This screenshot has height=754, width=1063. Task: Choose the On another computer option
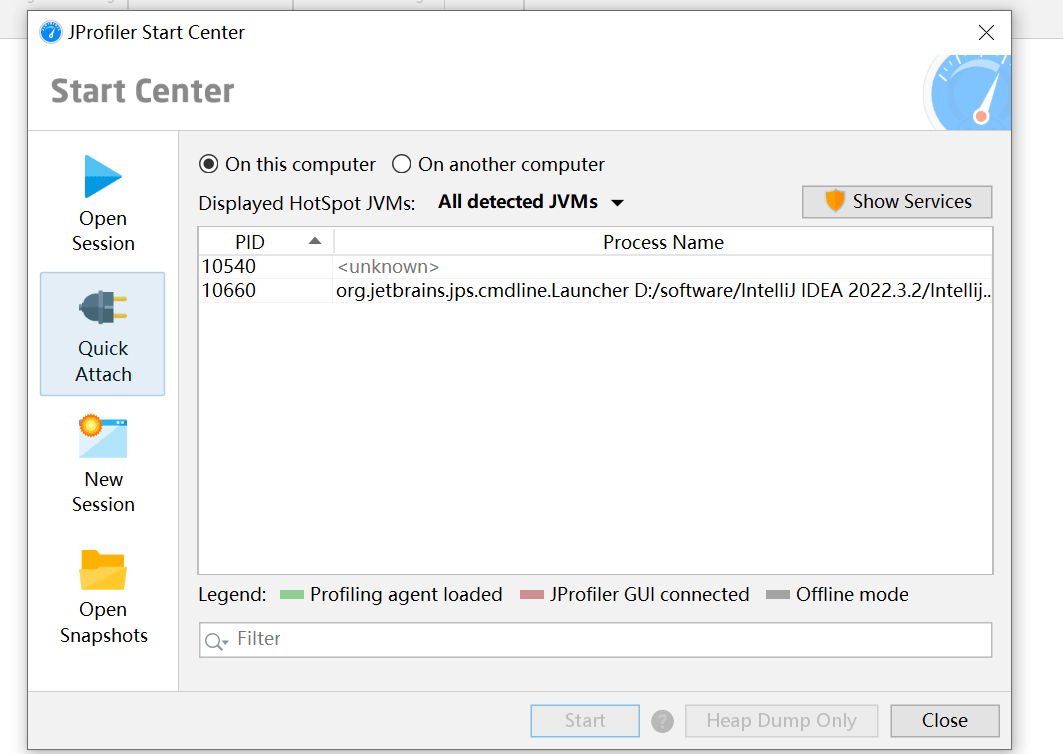point(402,164)
